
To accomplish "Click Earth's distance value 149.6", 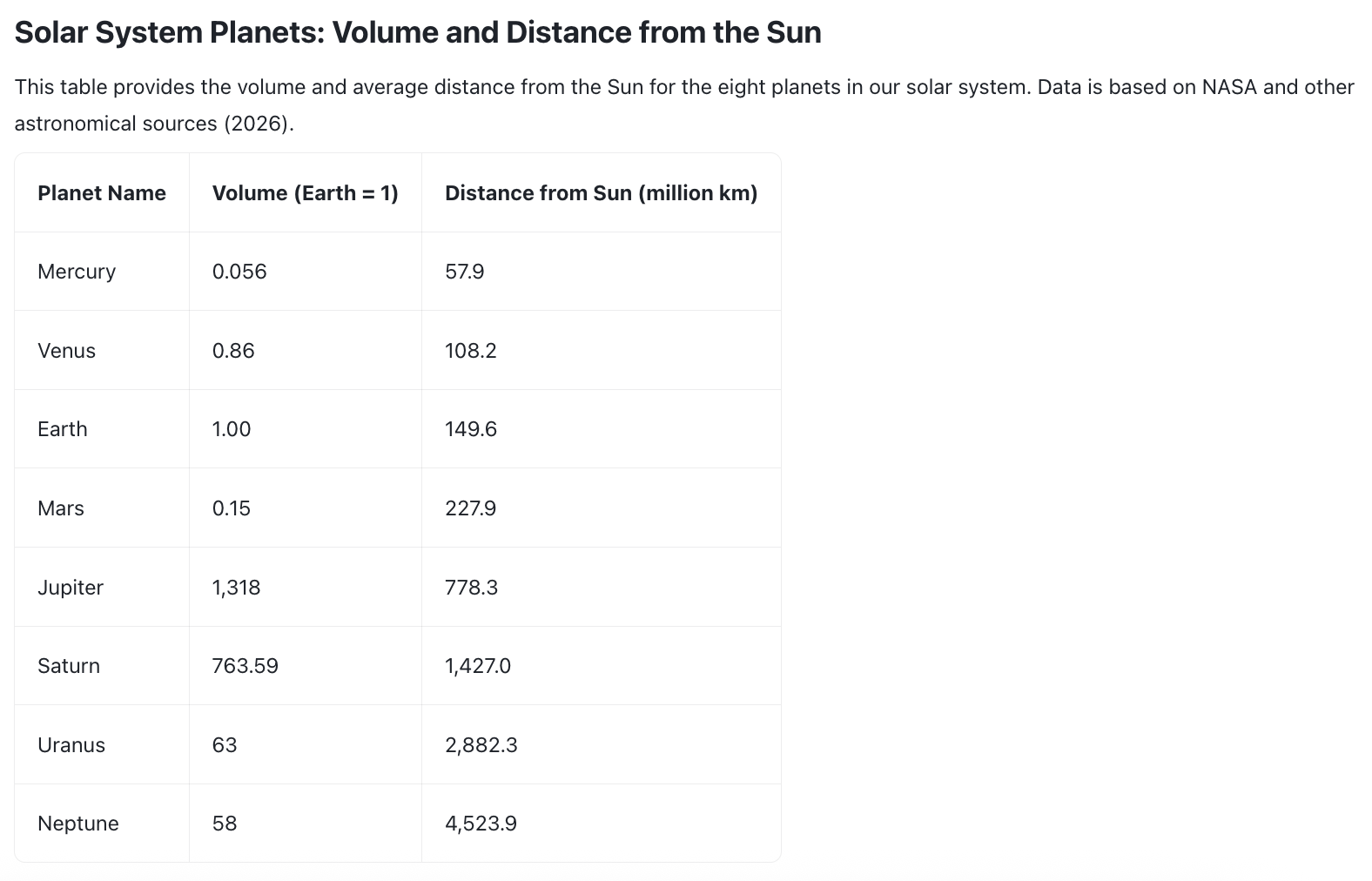I will click(x=470, y=429).
